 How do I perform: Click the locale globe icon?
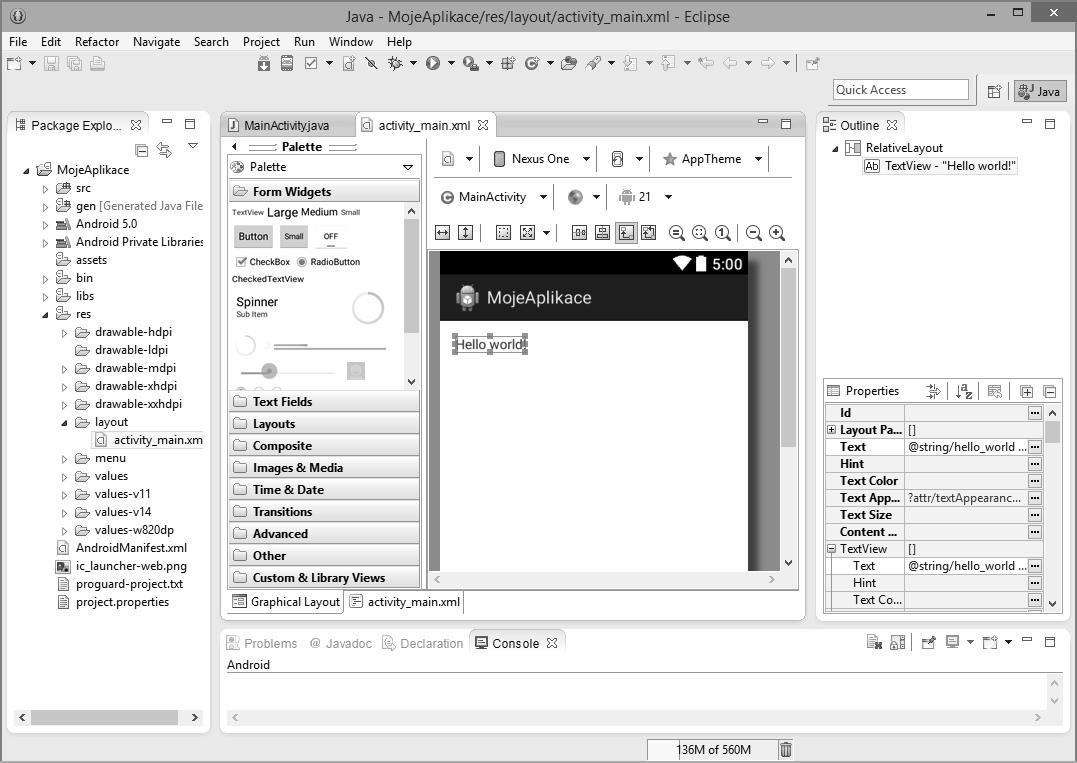(x=576, y=197)
